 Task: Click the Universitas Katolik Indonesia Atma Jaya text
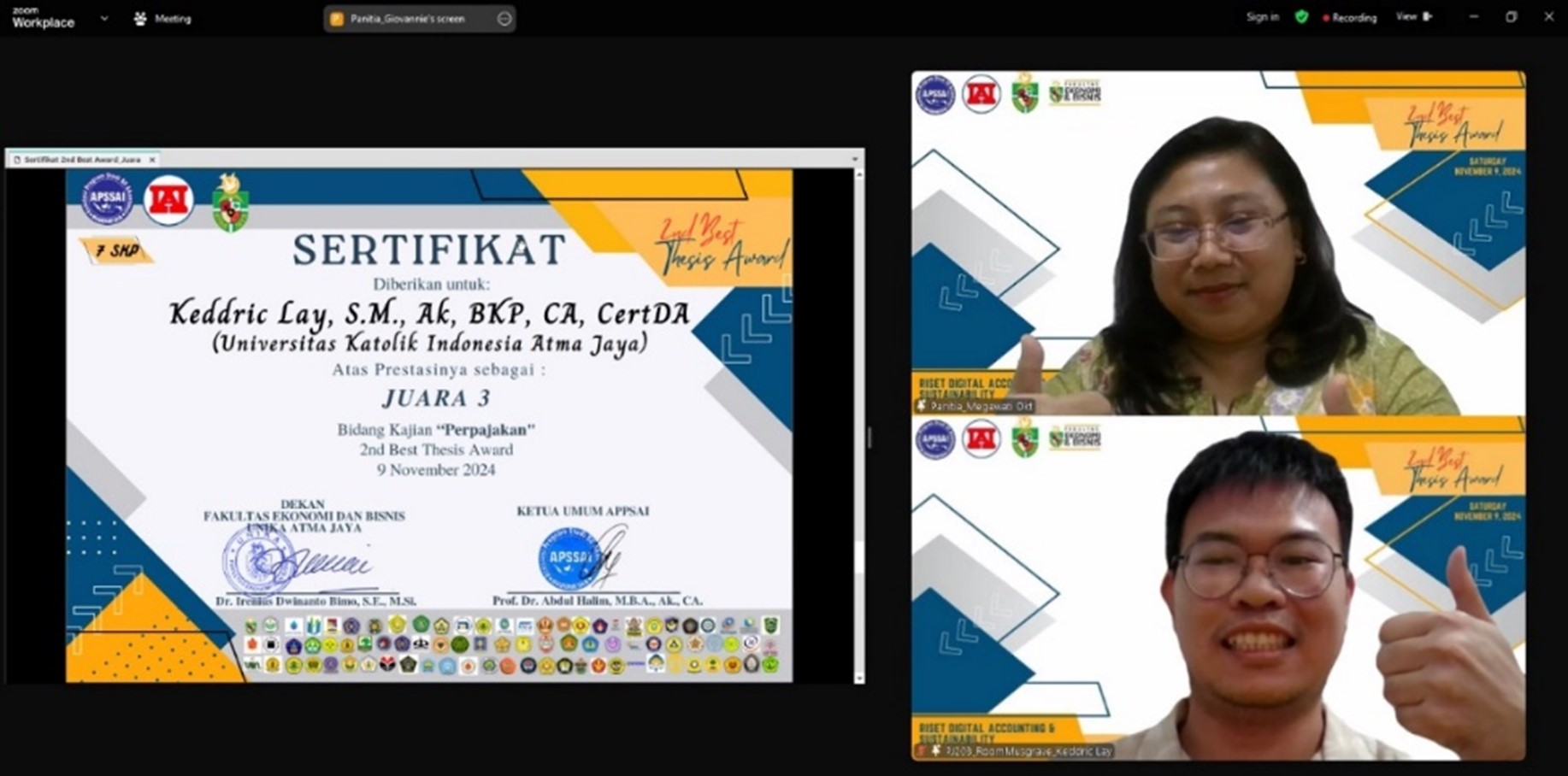(430, 344)
